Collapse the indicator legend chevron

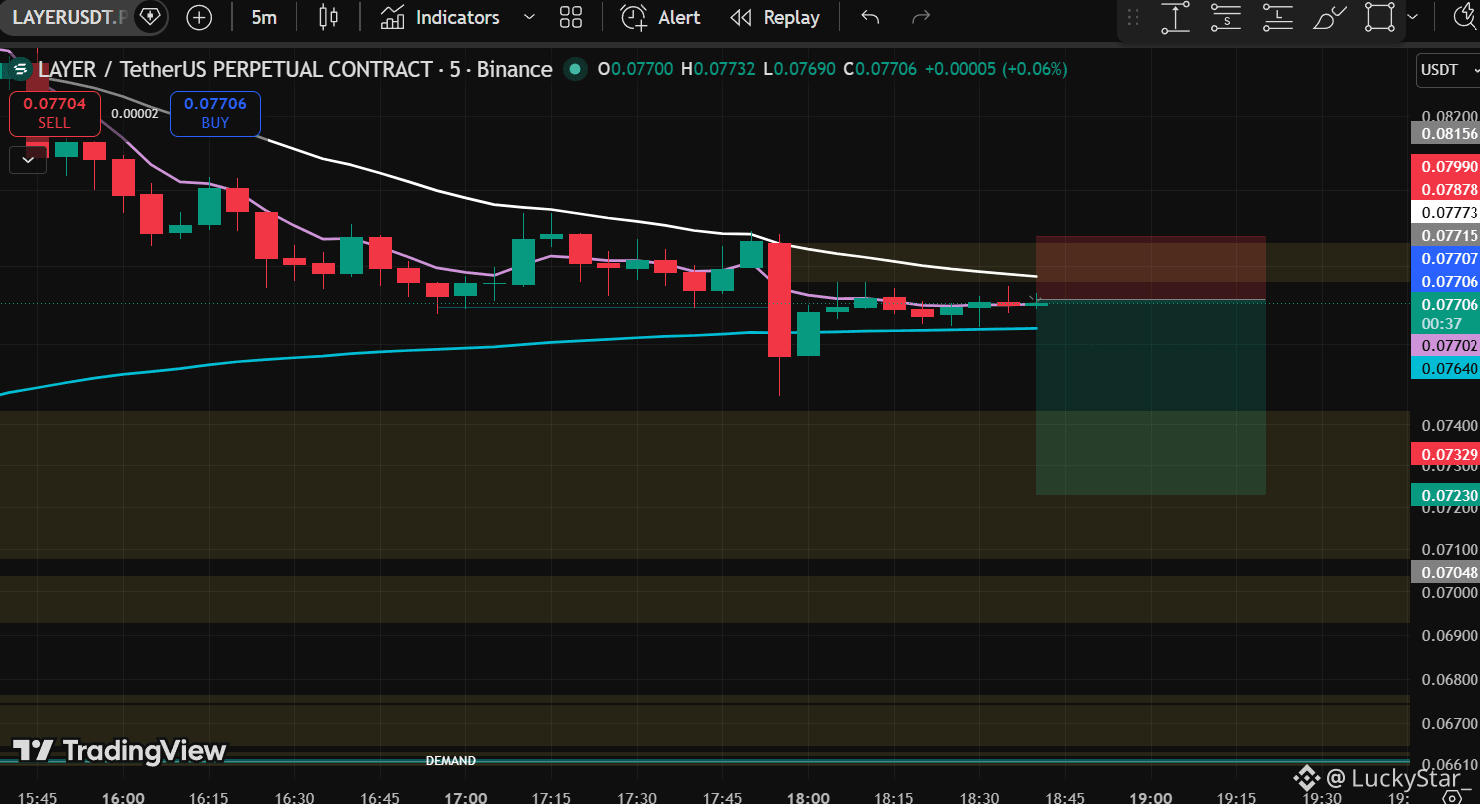[28, 159]
